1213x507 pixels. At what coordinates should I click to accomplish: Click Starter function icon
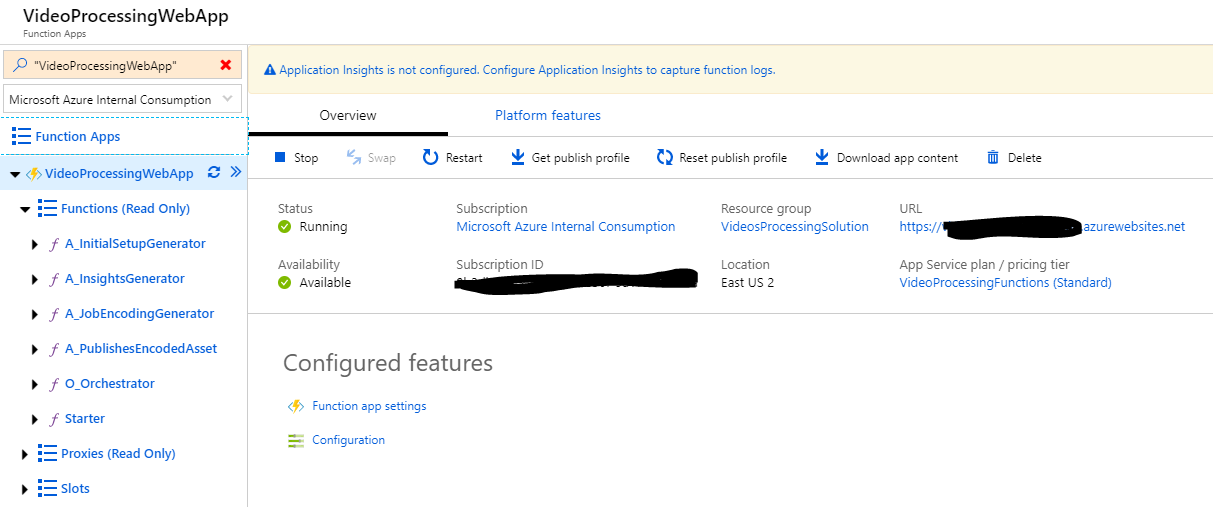pos(54,419)
